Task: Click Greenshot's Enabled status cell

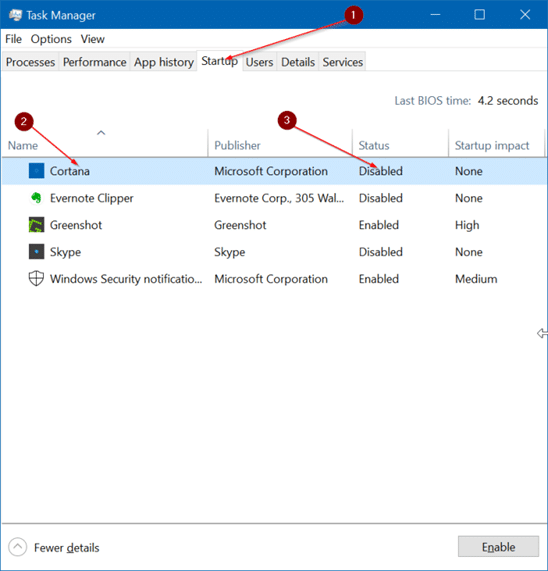Action: (379, 225)
